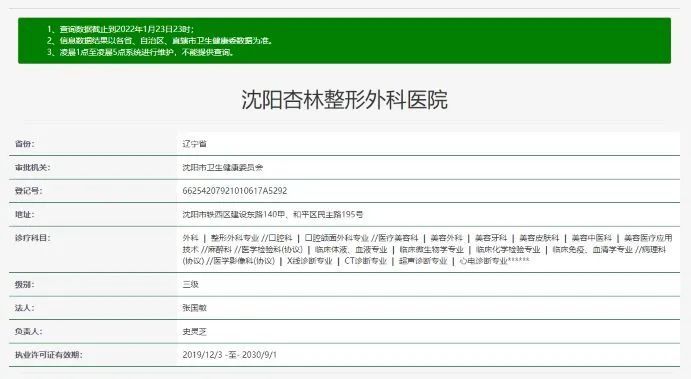Click the 临床化学检验专业 entry
691x379 pixels.
pyautogui.click(x=508, y=249)
